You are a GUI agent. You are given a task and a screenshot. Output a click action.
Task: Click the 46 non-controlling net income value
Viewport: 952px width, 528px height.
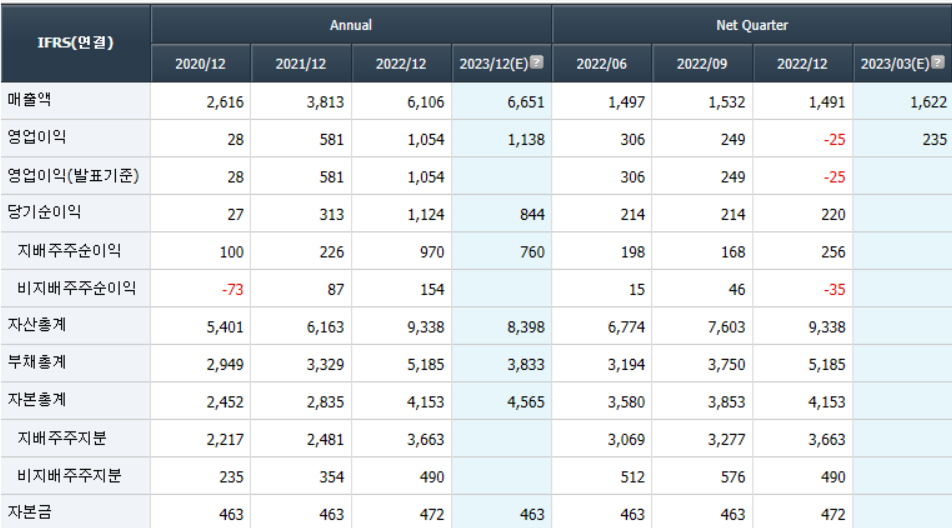click(737, 289)
